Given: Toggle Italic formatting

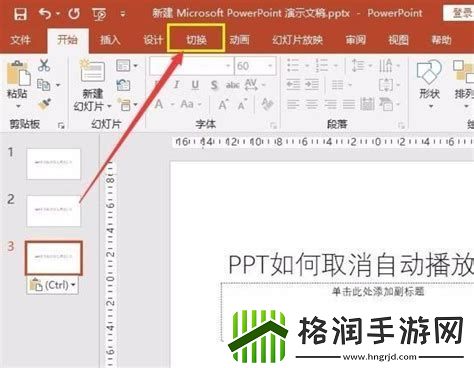Looking at the screenshot, I should pos(176,85).
